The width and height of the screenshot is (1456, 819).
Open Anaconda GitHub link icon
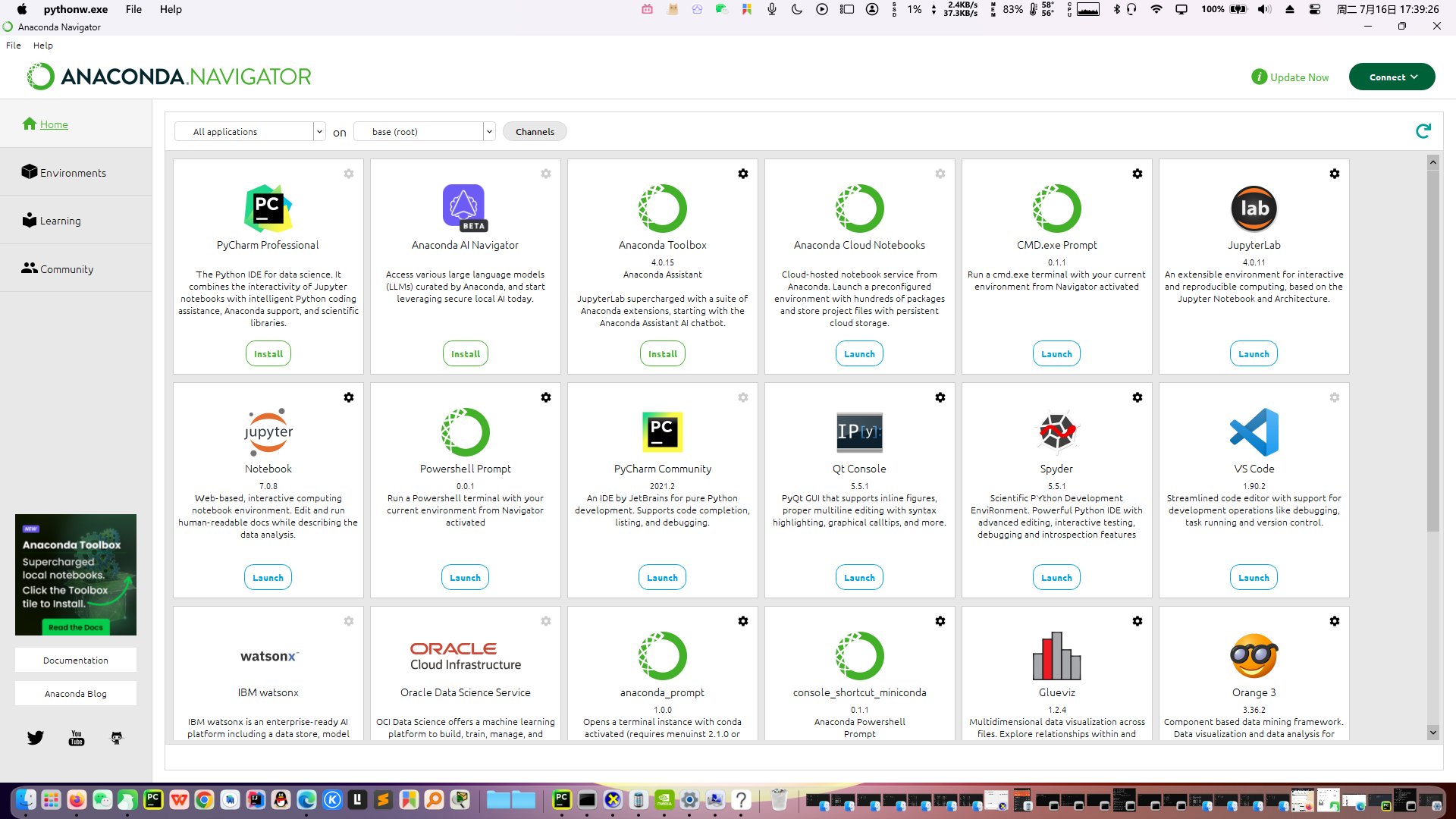point(117,738)
